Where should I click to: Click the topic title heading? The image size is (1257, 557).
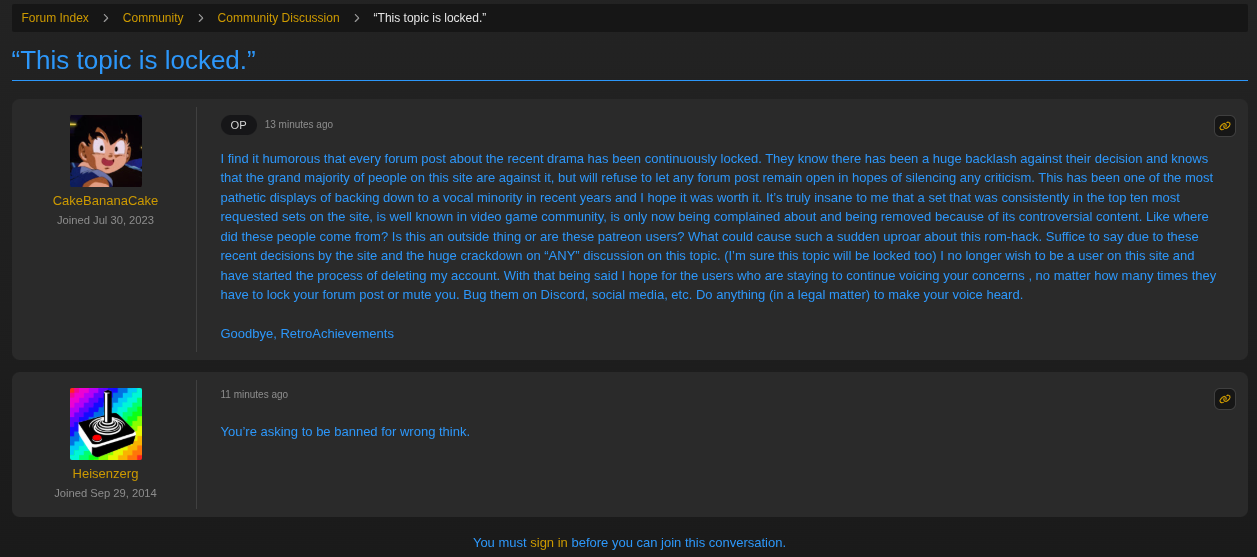click(133, 60)
